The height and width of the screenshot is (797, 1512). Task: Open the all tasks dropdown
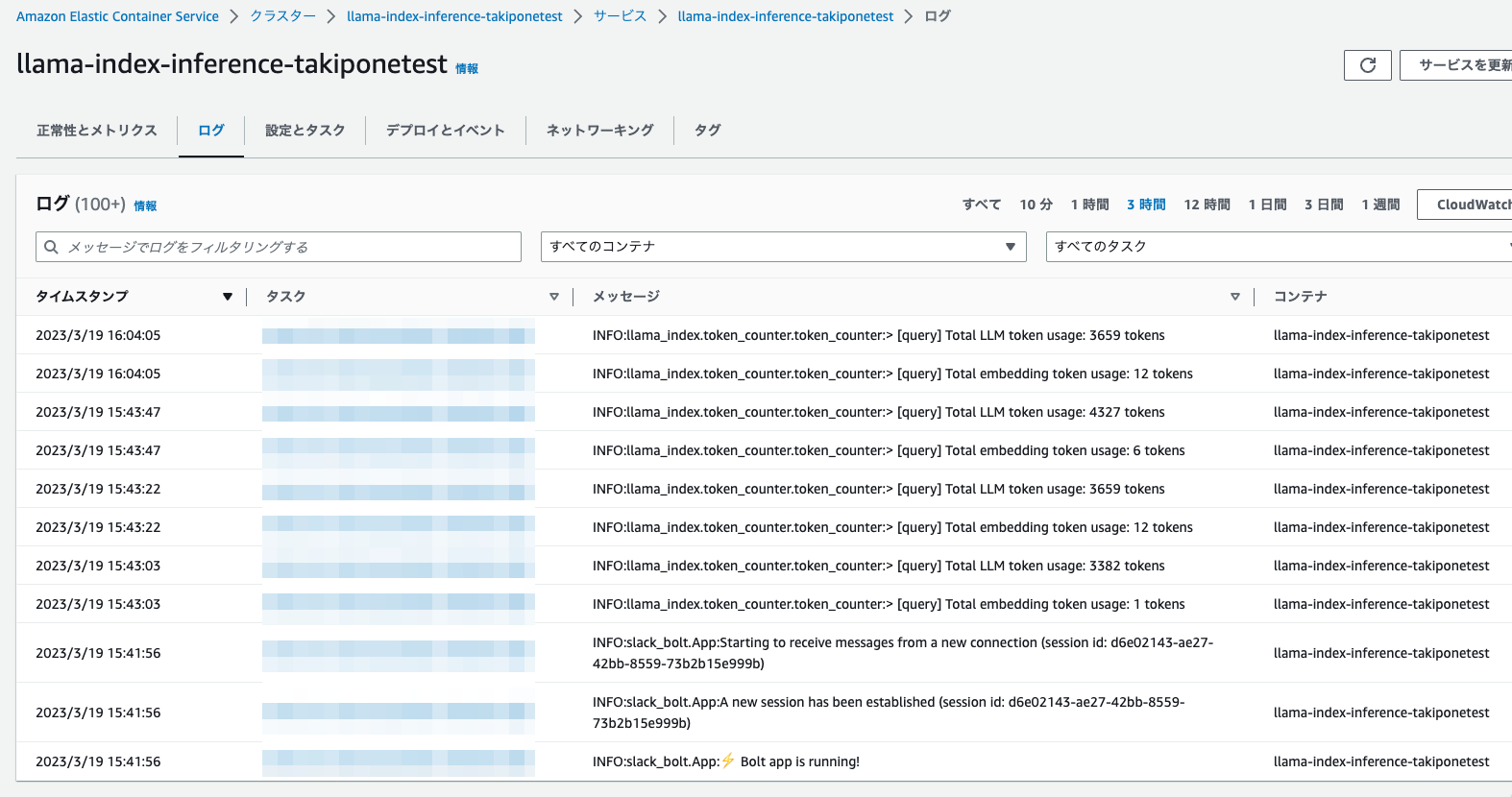(x=1279, y=247)
